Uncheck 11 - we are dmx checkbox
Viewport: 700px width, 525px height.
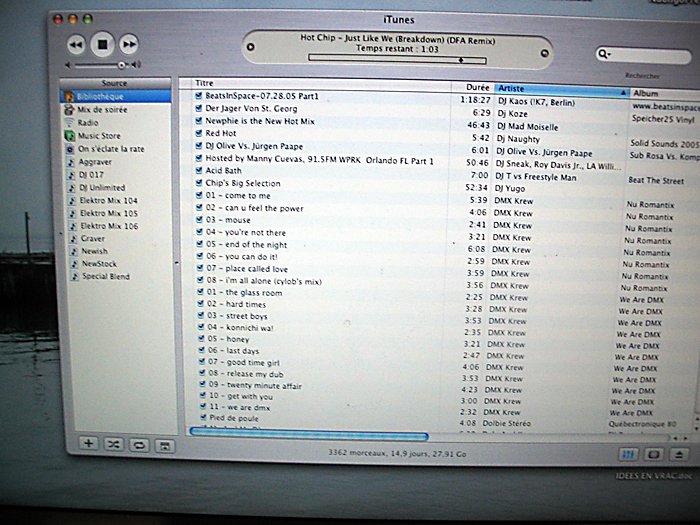click(202, 406)
